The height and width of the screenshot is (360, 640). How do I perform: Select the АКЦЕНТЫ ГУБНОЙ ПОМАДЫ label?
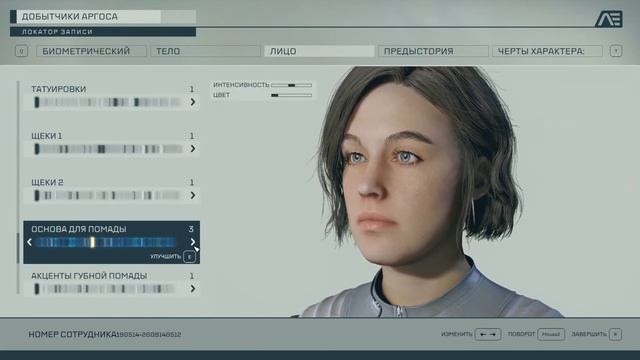coord(89,276)
